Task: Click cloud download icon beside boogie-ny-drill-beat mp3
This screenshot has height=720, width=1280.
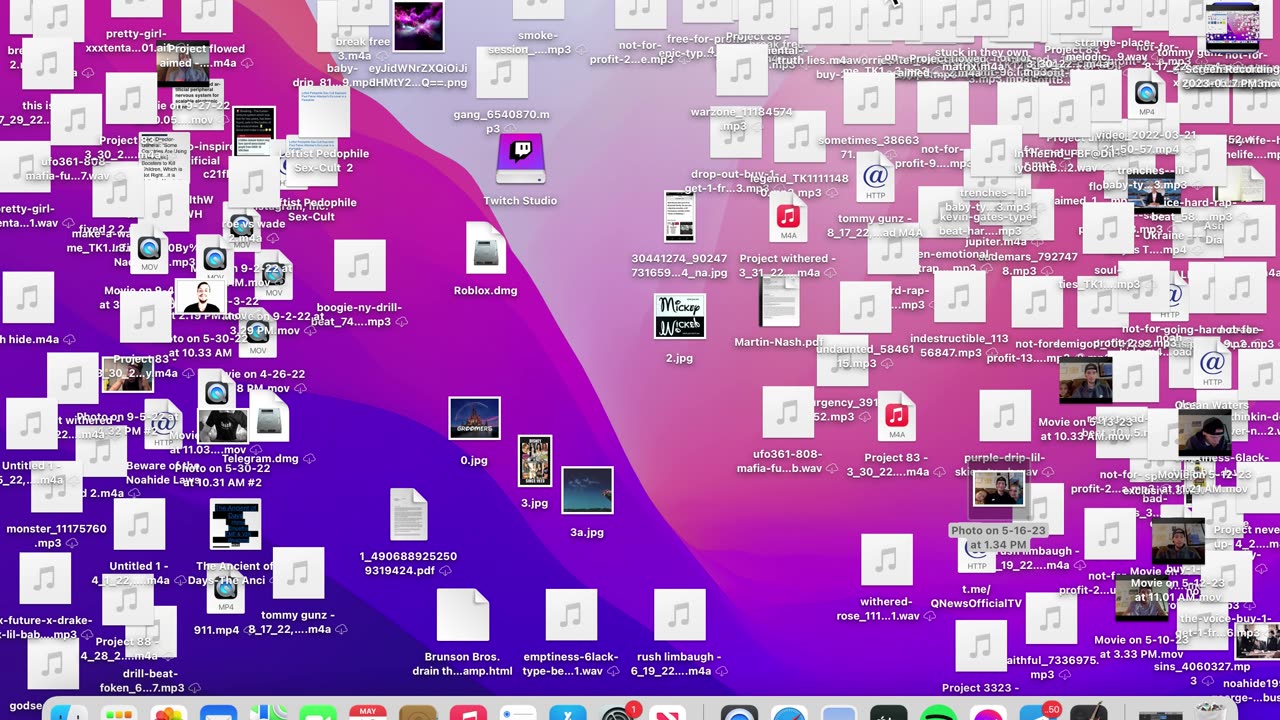Action: [401, 322]
